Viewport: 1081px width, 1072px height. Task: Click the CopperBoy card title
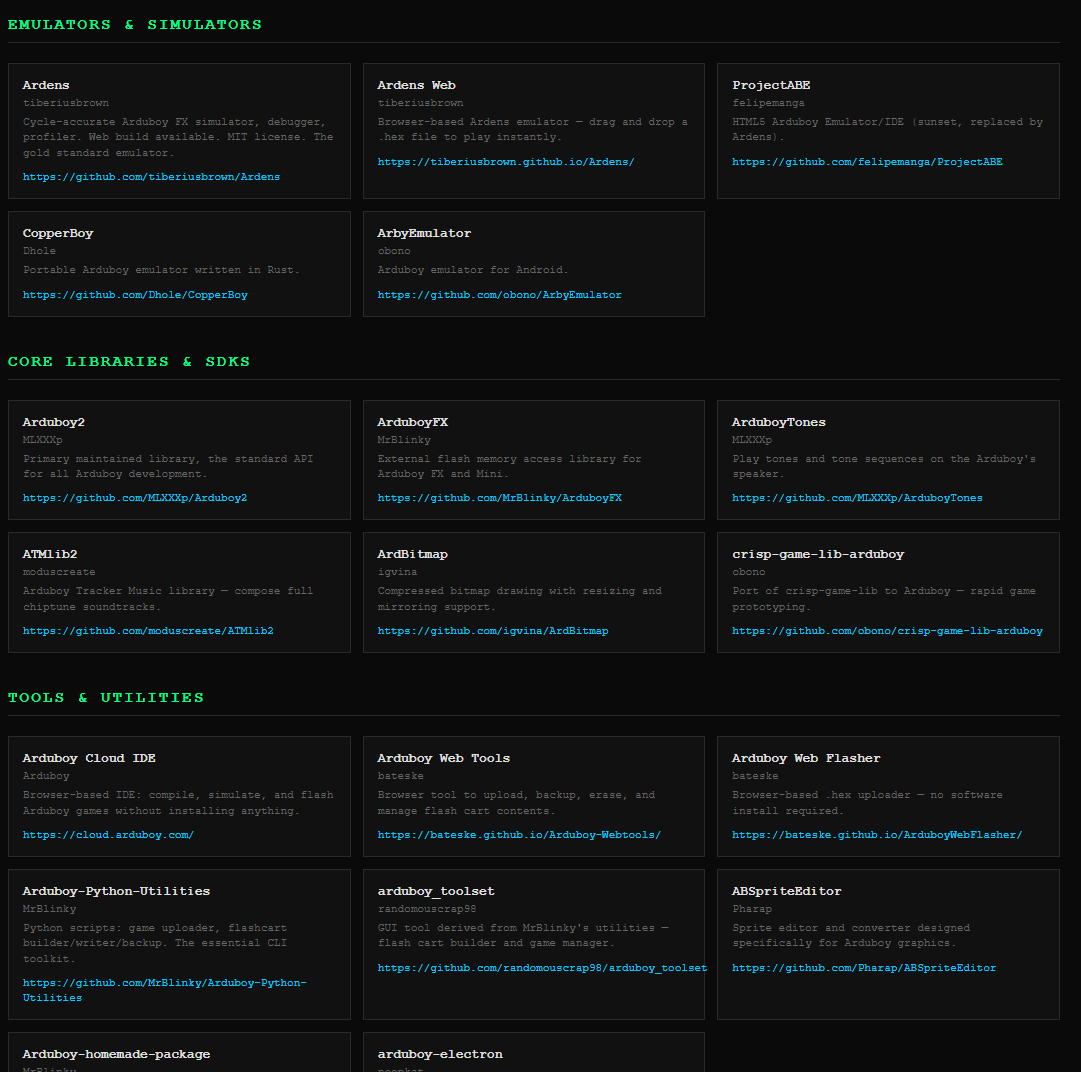pyautogui.click(x=58, y=234)
